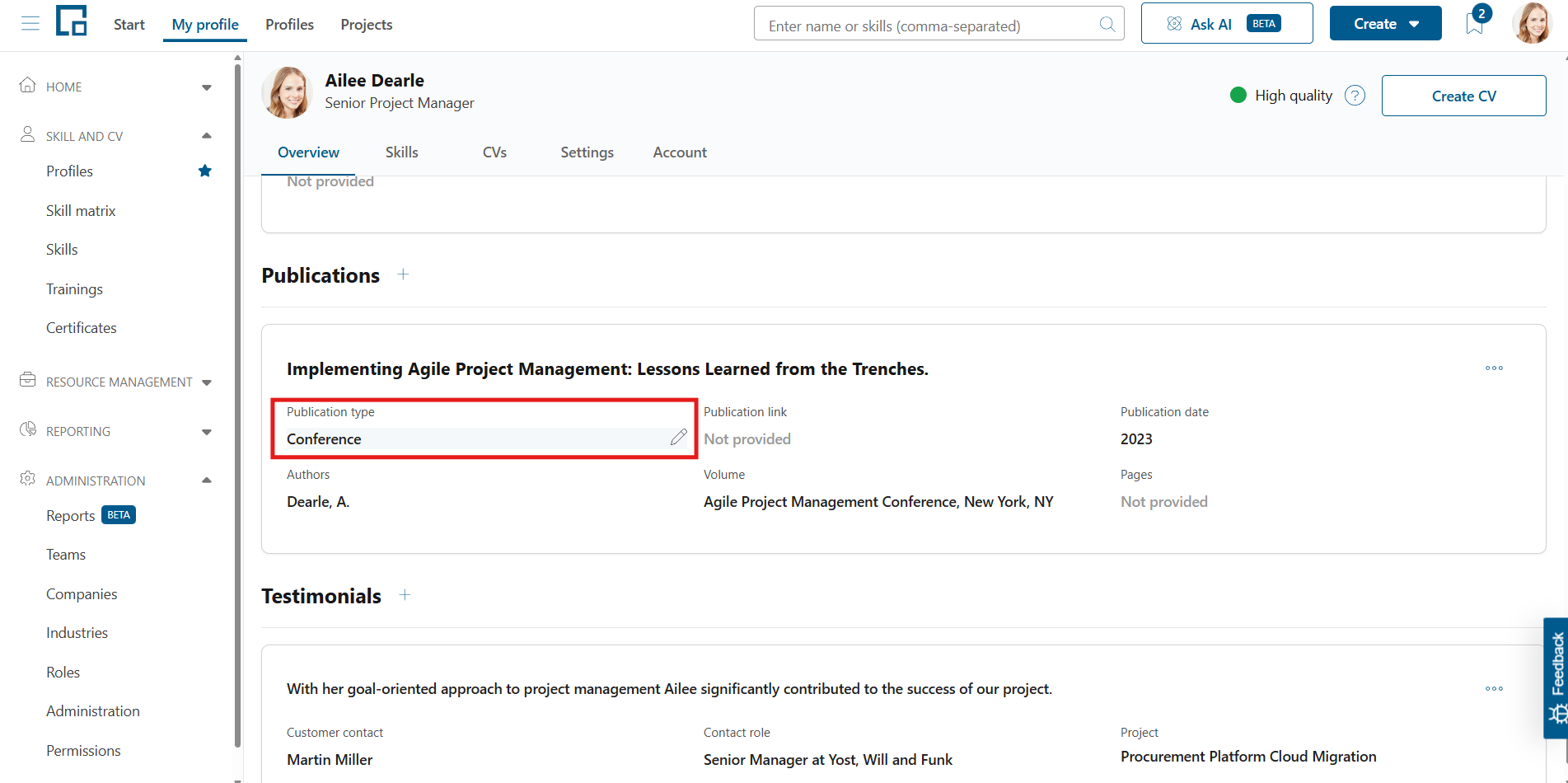Edit the Publication type with pencil icon
Image resolution: width=1568 pixels, height=783 pixels.
pyautogui.click(x=678, y=438)
